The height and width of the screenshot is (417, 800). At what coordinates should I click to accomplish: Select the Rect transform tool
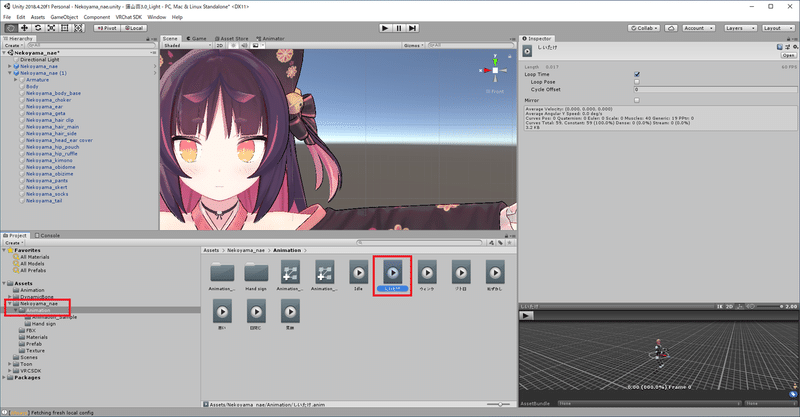tap(65, 28)
